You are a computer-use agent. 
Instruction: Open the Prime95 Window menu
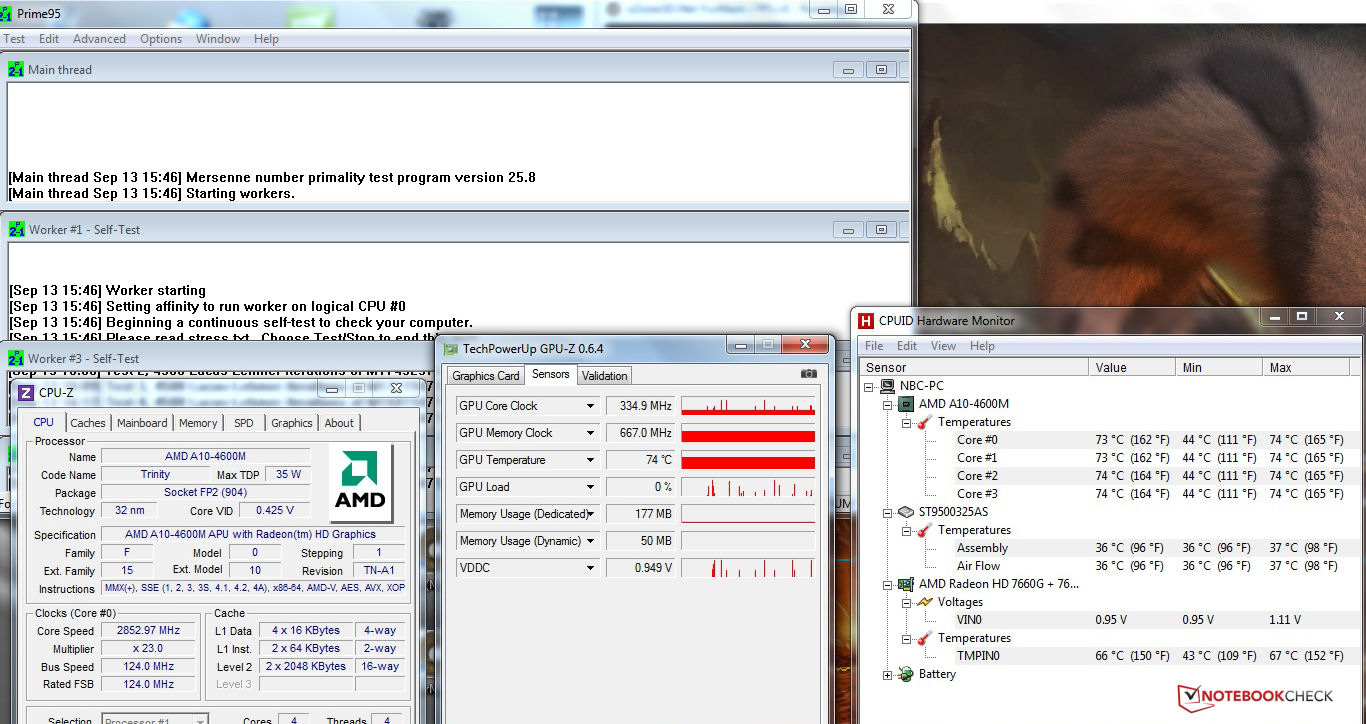pos(218,39)
